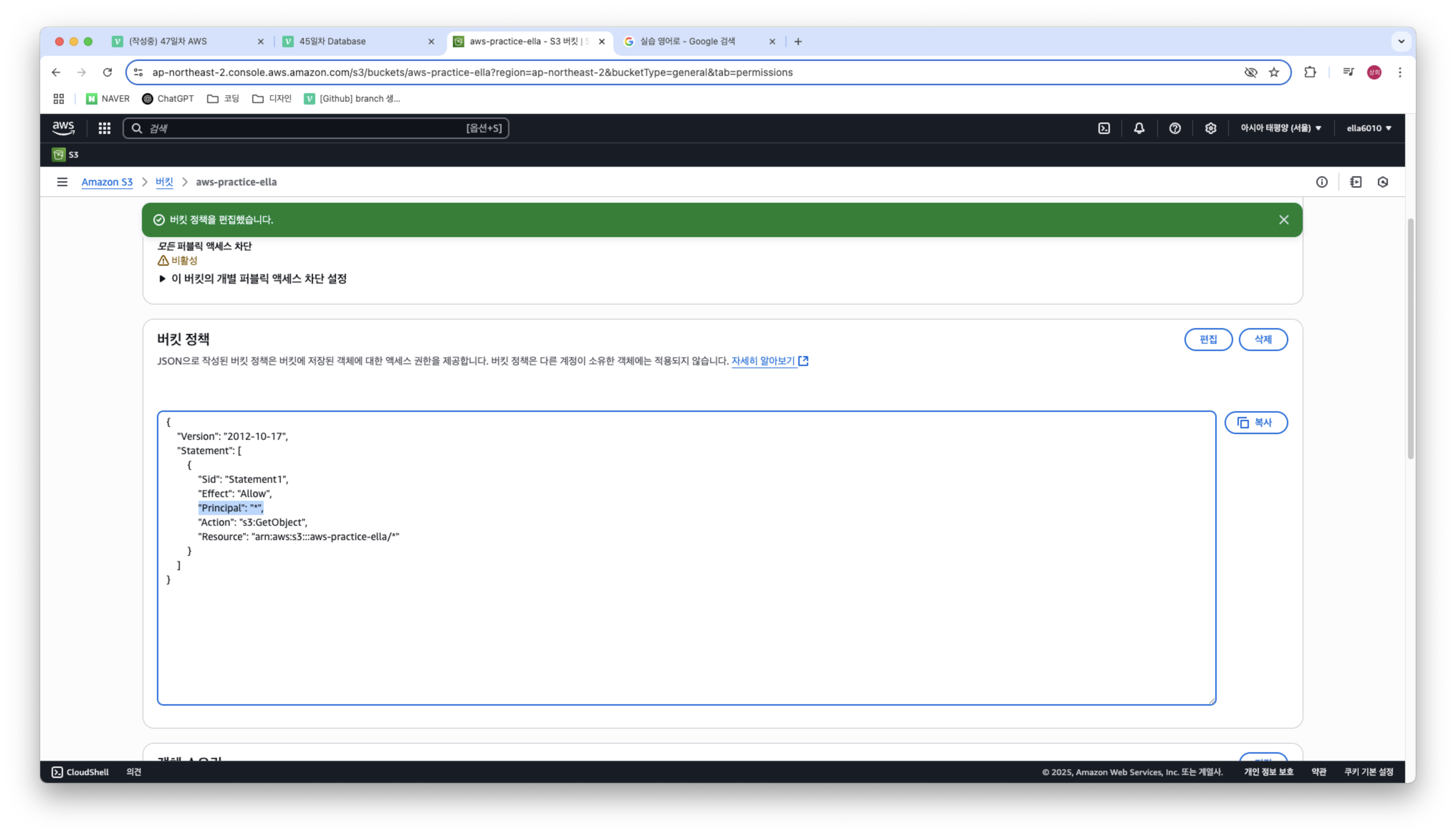Viewport: 1456px width, 836px height.
Task: Open the browser extensions puzzle icon
Action: (x=1309, y=72)
